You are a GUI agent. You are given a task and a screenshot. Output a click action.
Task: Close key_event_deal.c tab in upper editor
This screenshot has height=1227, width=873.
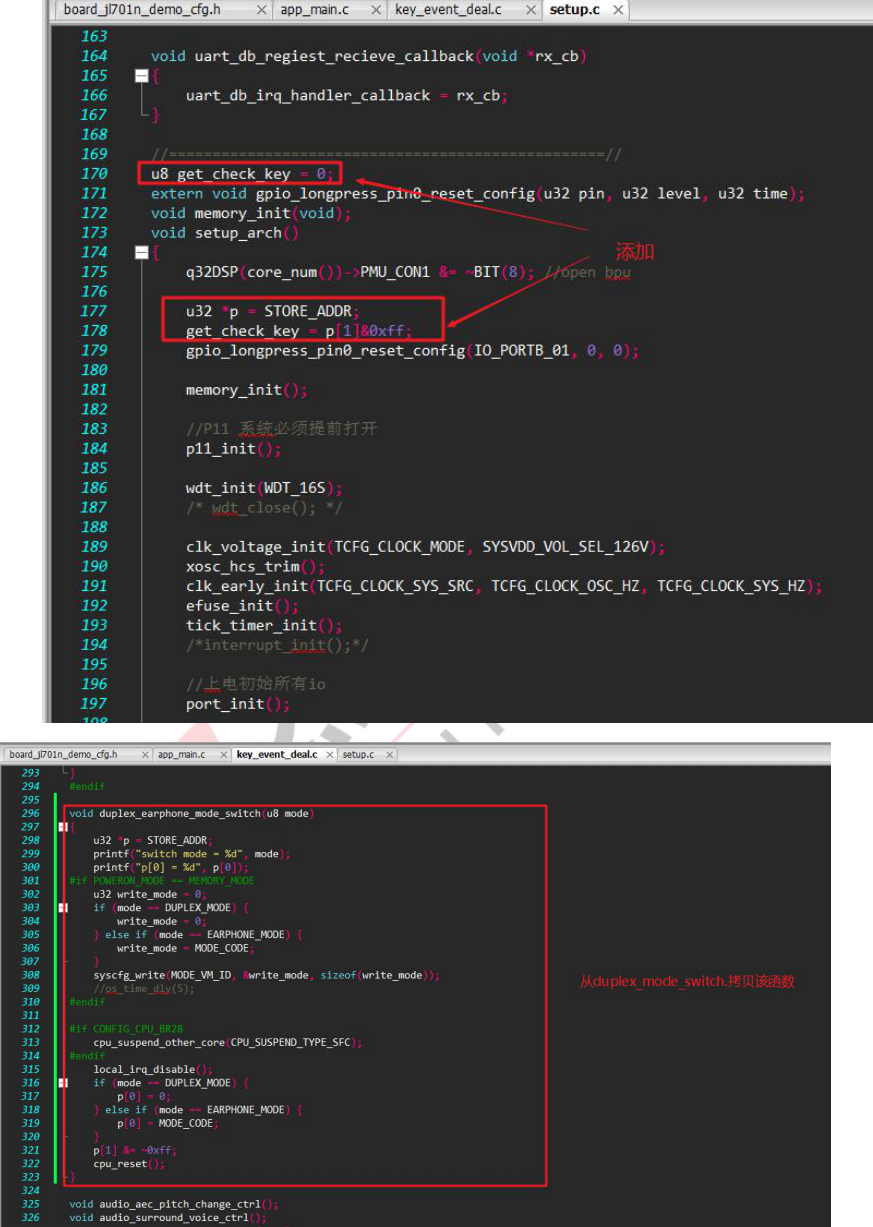point(529,10)
